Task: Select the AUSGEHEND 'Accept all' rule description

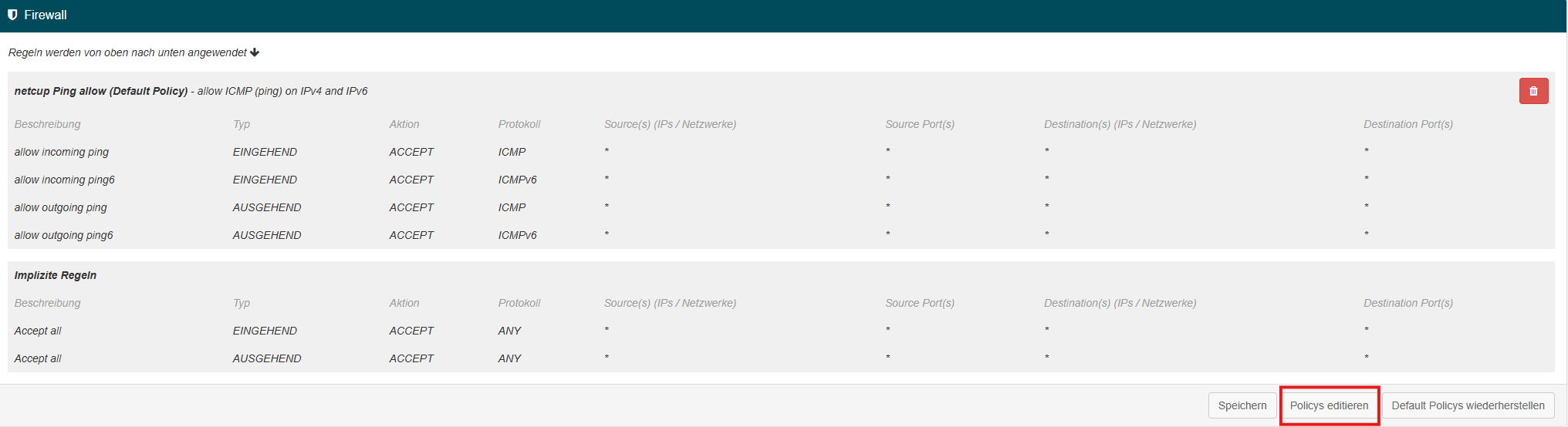Action: pyautogui.click(x=38, y=358)
